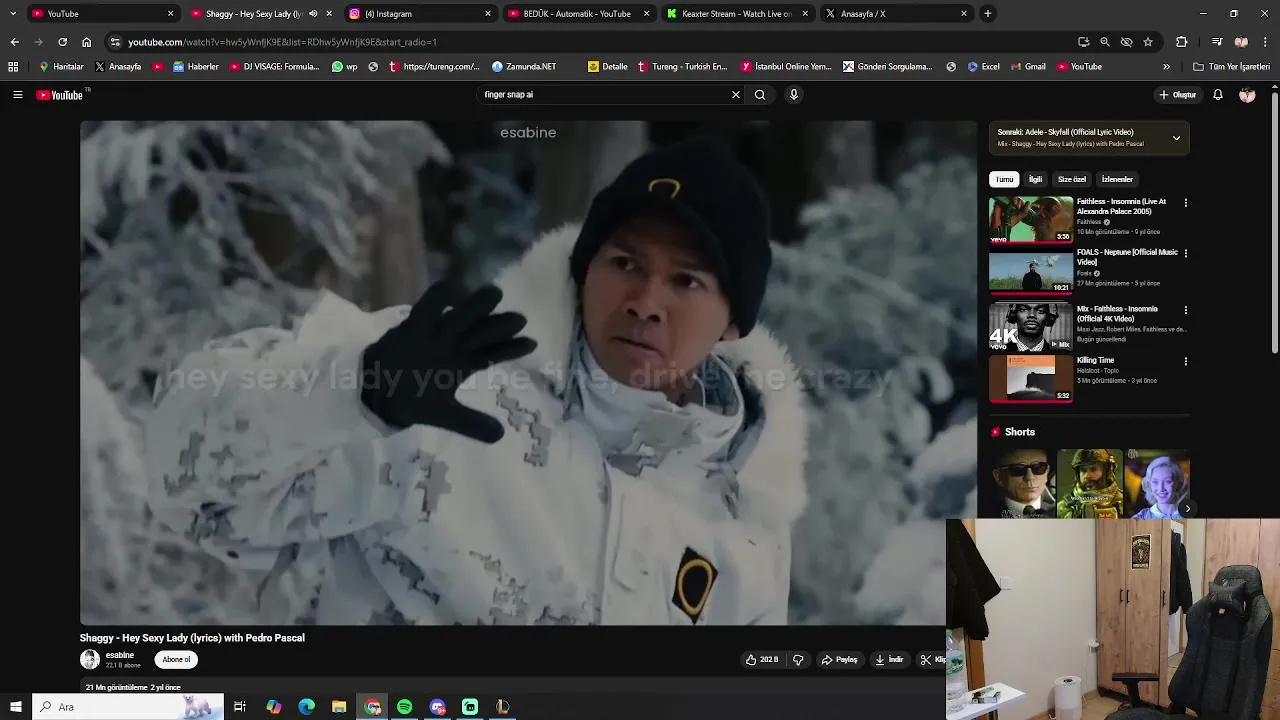Viewport: 1280px width, 720px height.
Task: Open Killing Time video title
Action: pos(1095,360)
